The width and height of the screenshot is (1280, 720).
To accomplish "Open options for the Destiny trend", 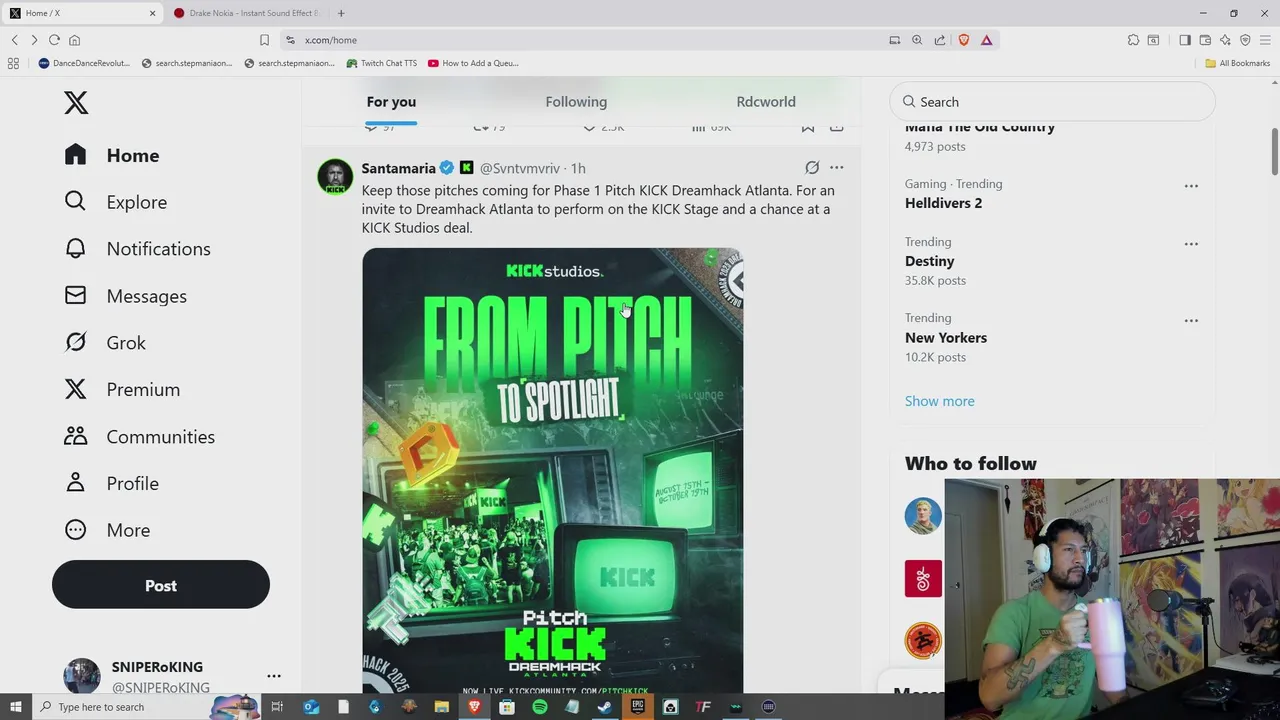I will 1191,244.
